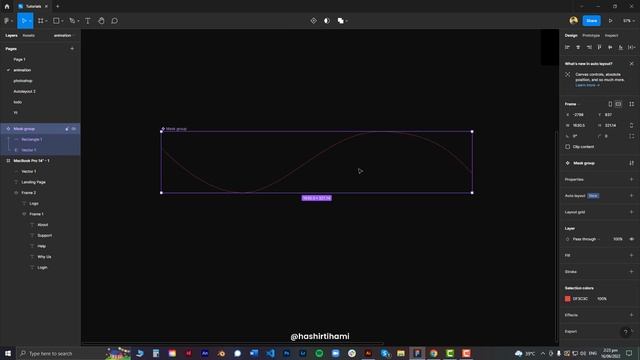Add a new page with plus
Viewport: 640px width, 360px height.
tap(72, 49)
